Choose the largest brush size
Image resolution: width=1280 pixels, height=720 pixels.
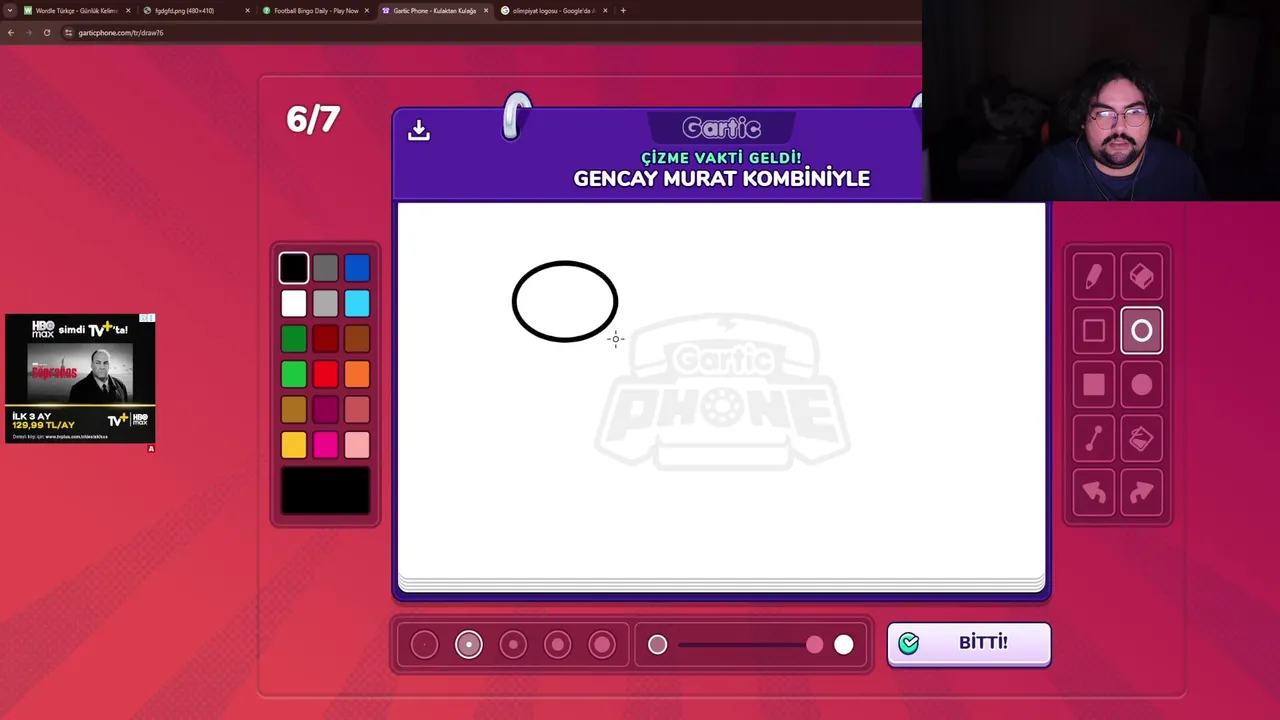click(x=602, y=645)
